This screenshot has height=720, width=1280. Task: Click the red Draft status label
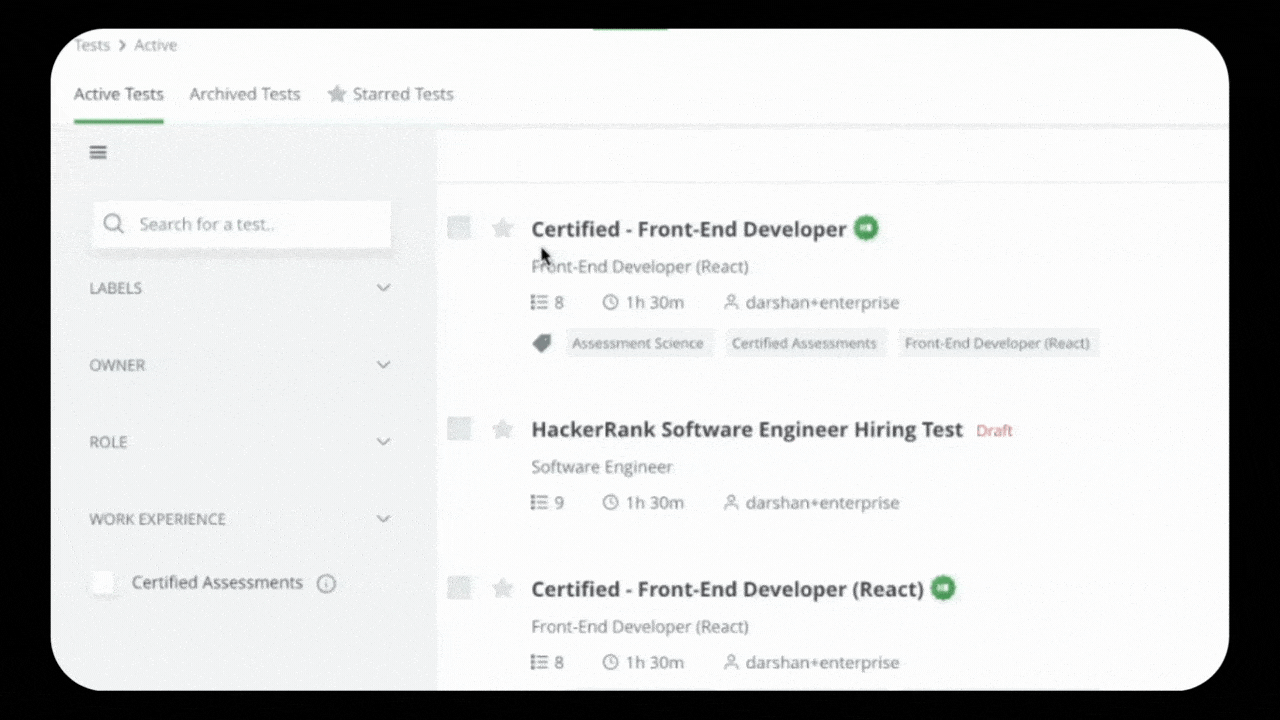point(994,431)
